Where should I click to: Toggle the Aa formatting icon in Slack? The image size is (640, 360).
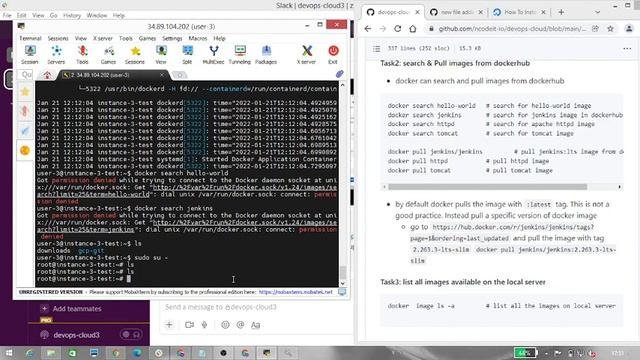(x=256, y=325)
